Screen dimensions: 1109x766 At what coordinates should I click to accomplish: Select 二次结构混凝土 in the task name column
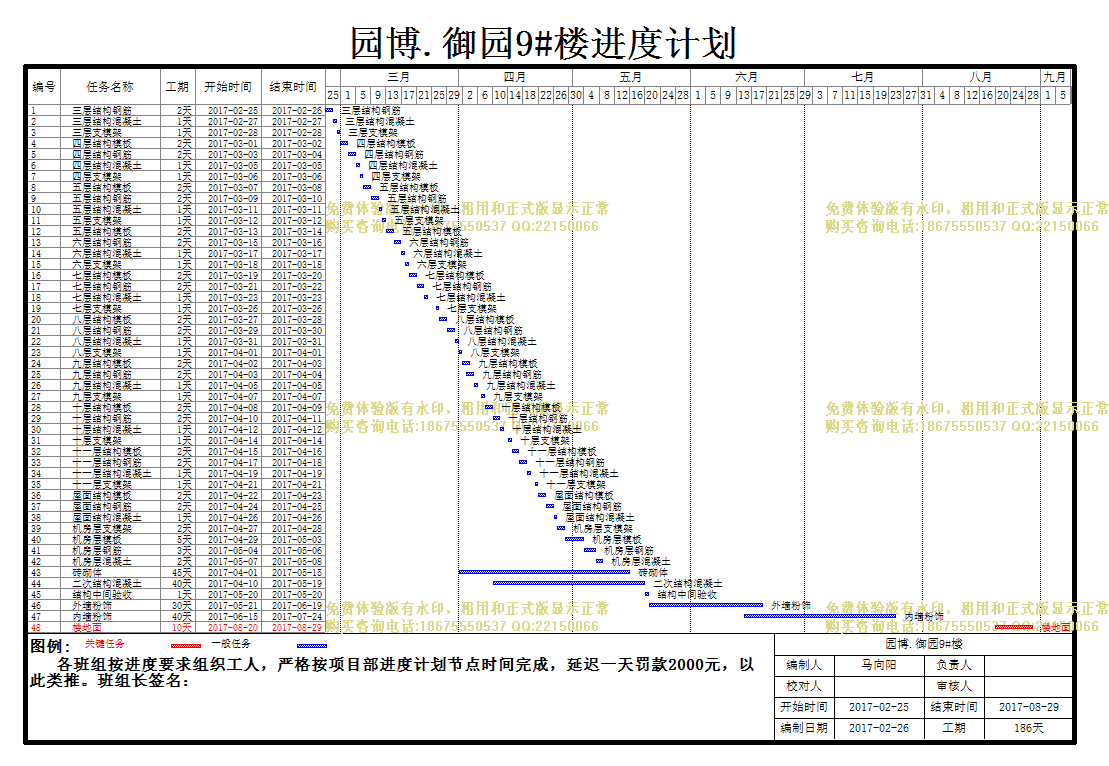106,584
